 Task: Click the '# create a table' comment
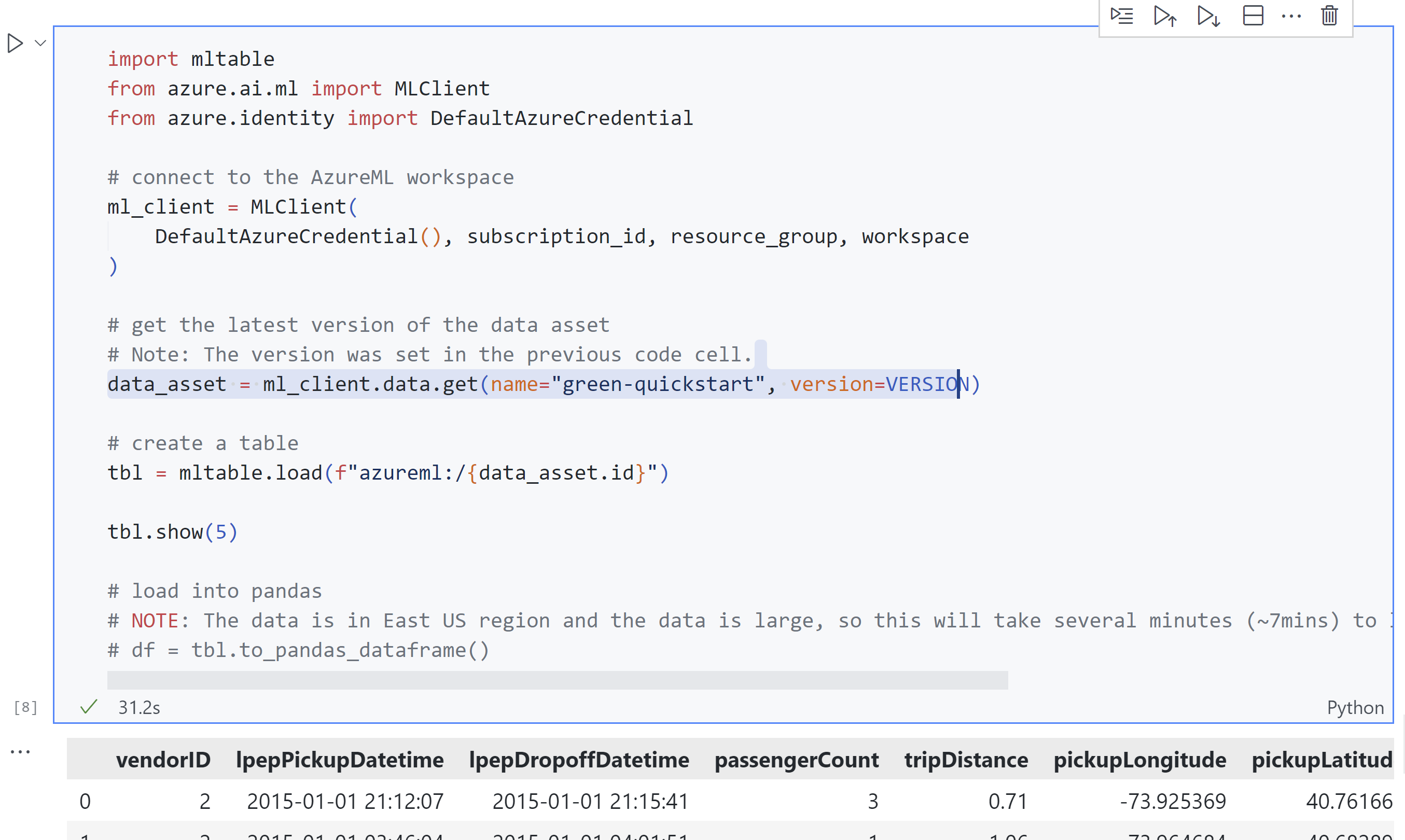pyautogui.click(x=203, y=443)
